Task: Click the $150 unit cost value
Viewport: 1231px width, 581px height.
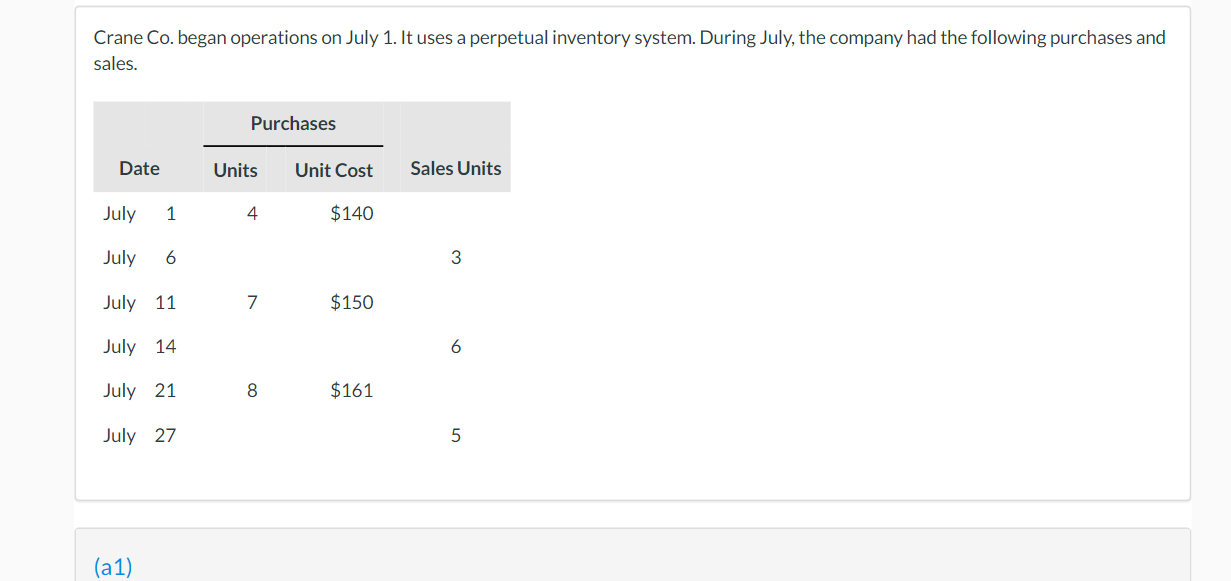Action: pyautogui.click(x=352, y=302)
